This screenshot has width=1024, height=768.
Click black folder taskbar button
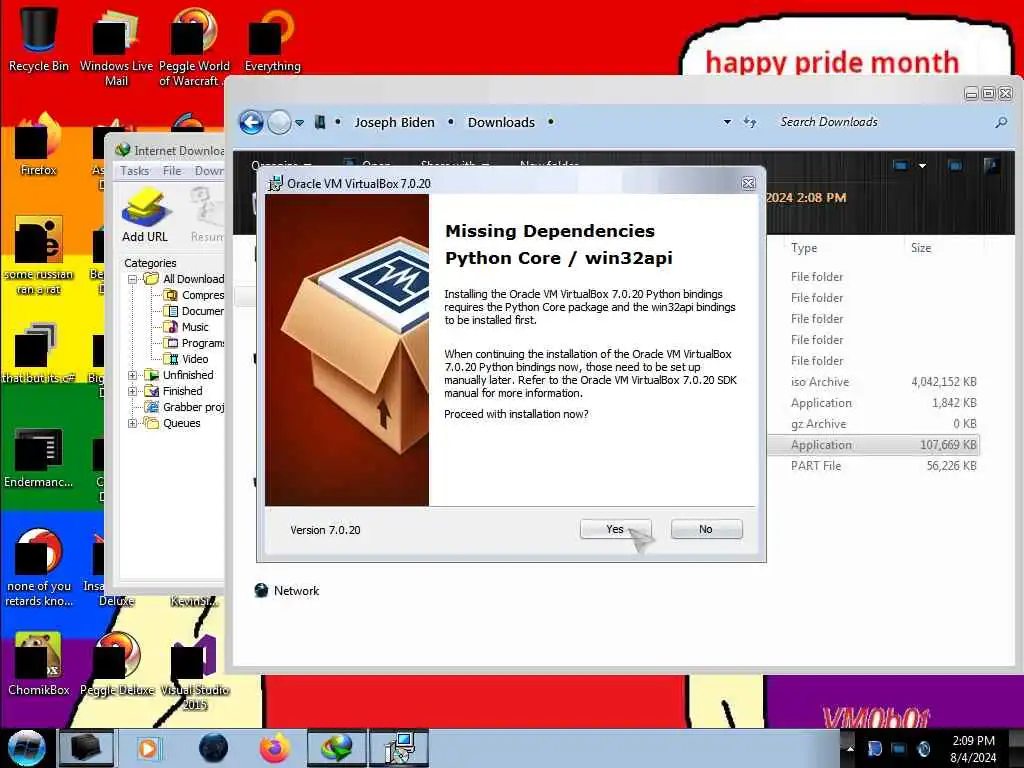86,748
